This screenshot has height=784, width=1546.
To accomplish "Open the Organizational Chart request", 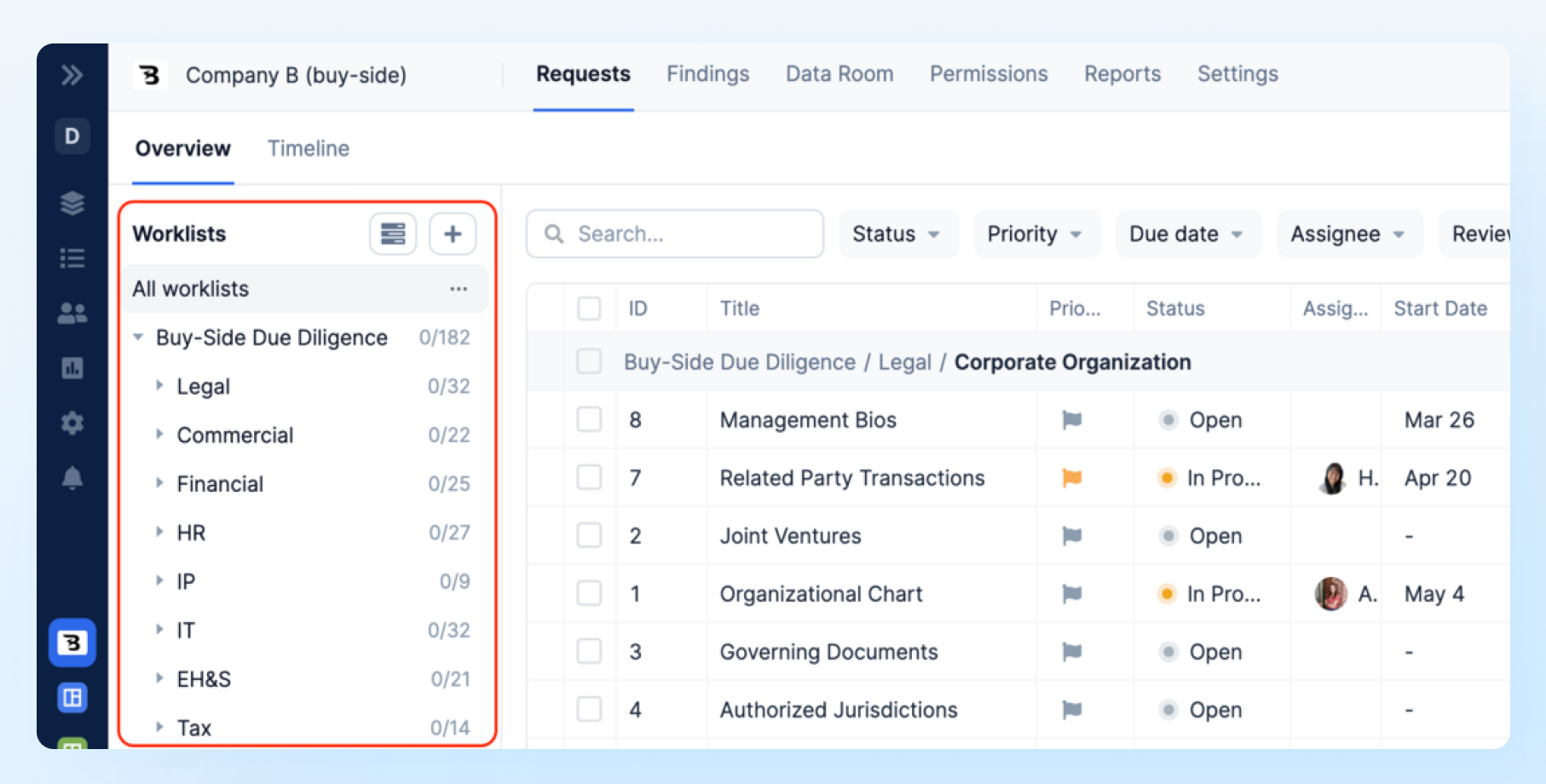I will [821, 594].
